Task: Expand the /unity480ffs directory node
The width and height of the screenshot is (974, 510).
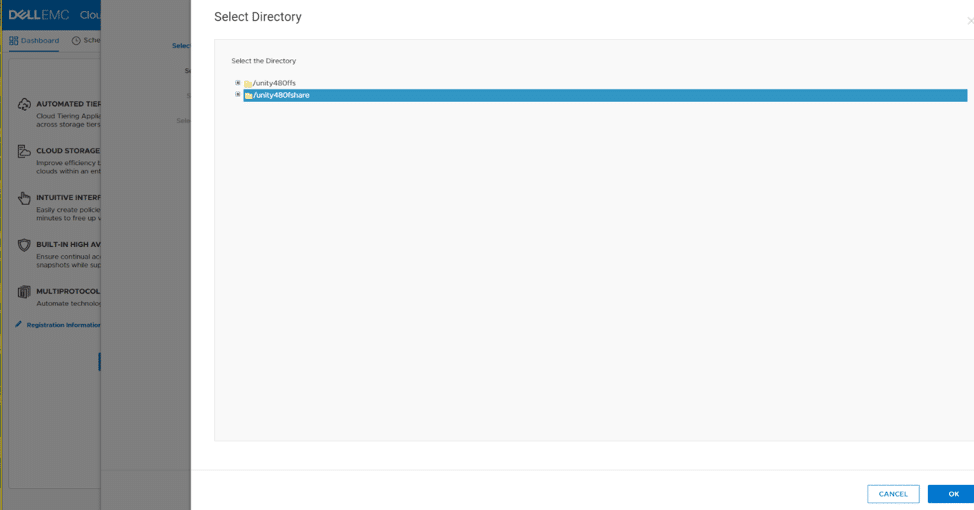Action: point(238,83)
